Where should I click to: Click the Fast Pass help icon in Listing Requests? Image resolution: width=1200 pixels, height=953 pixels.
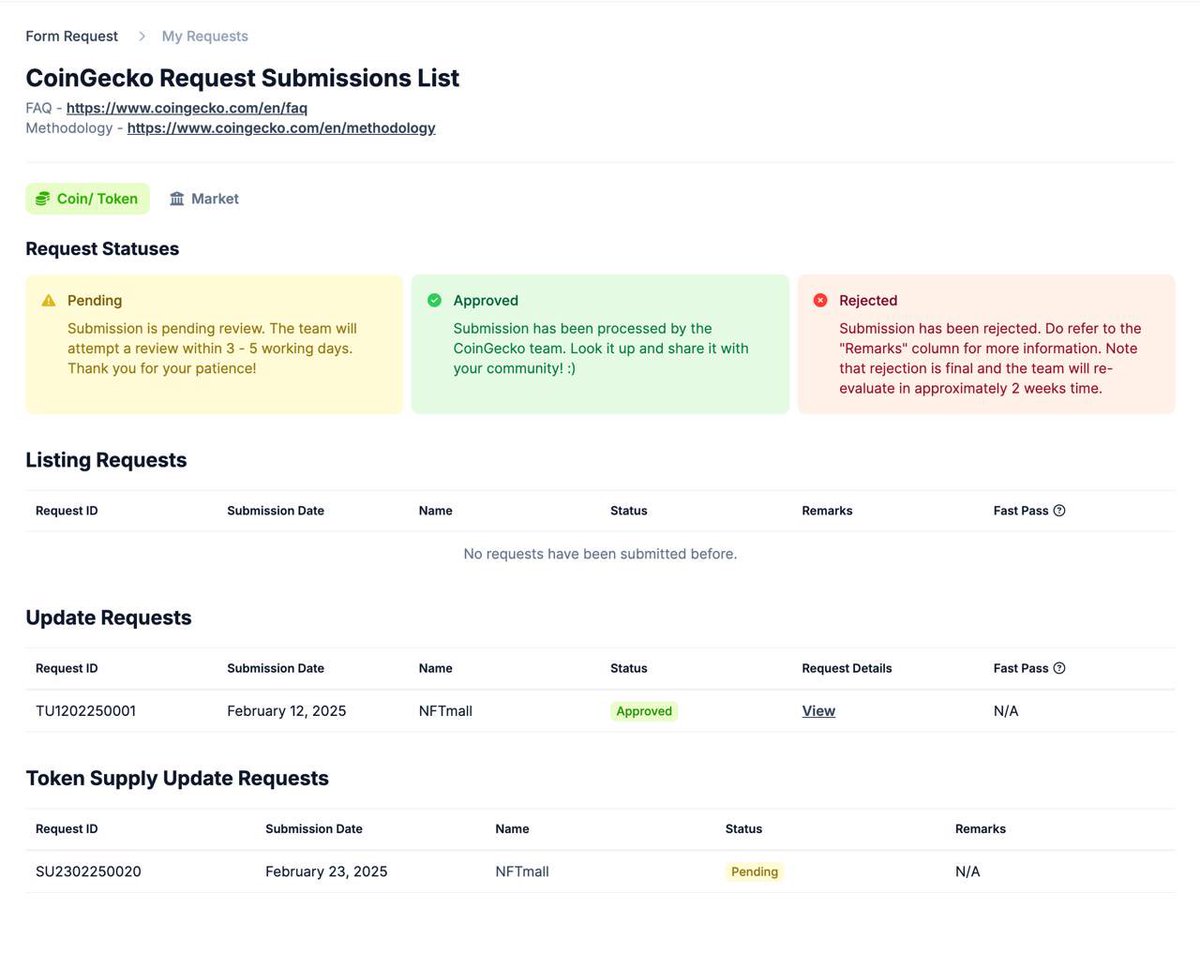pos(1059,510)
